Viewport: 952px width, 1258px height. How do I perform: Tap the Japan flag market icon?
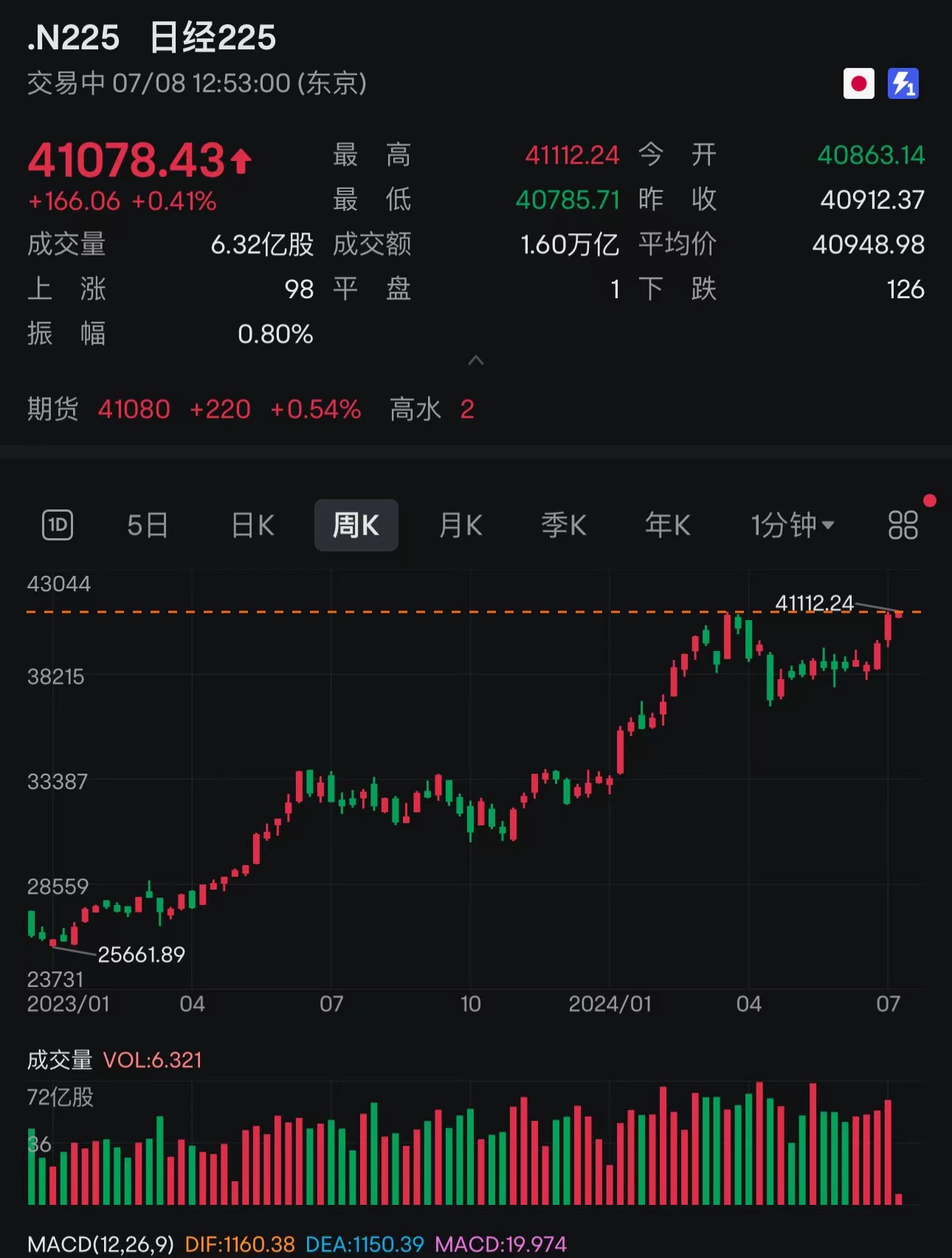858,83
